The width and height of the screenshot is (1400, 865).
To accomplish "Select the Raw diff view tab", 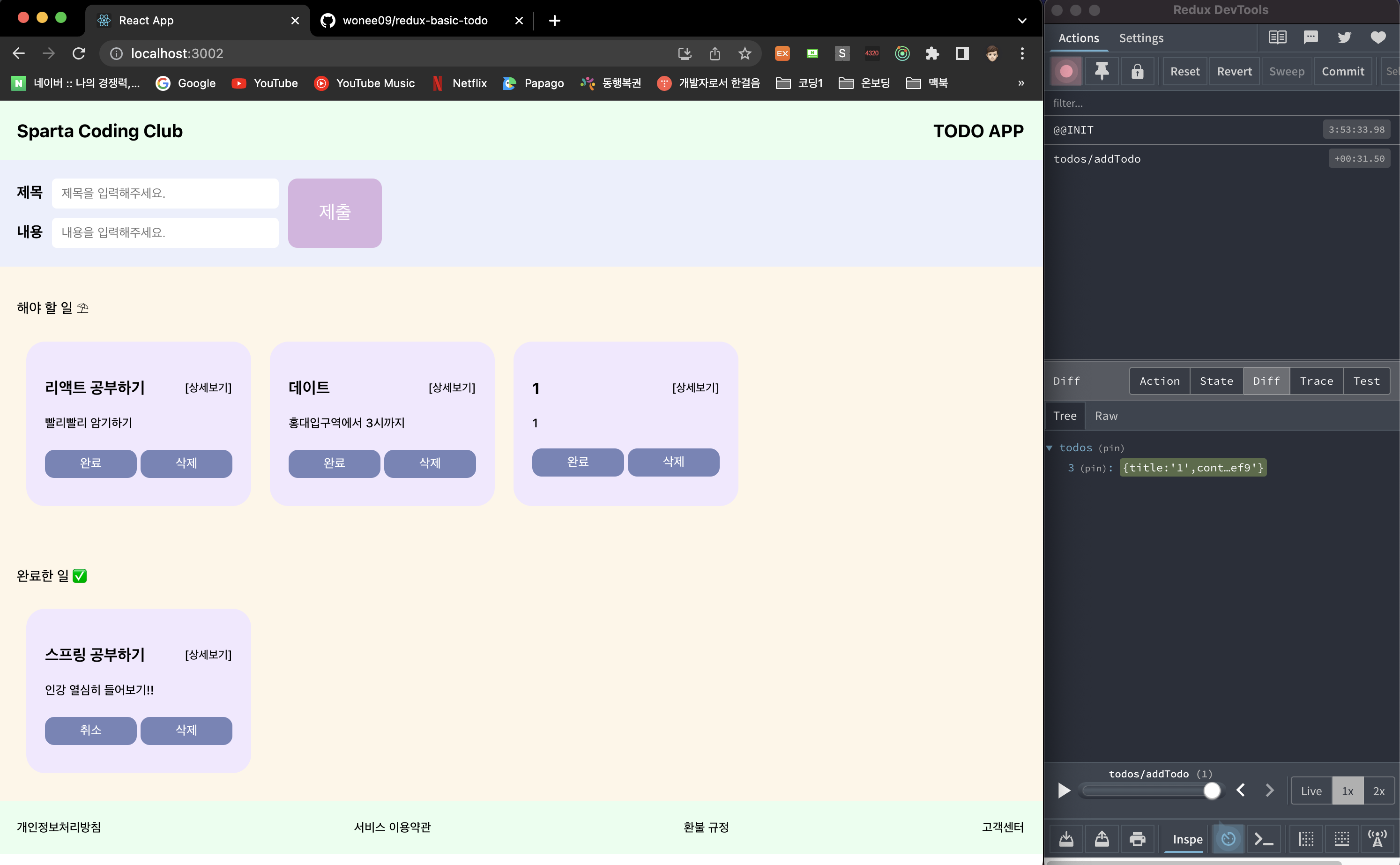I will (x=1105, y=416).
